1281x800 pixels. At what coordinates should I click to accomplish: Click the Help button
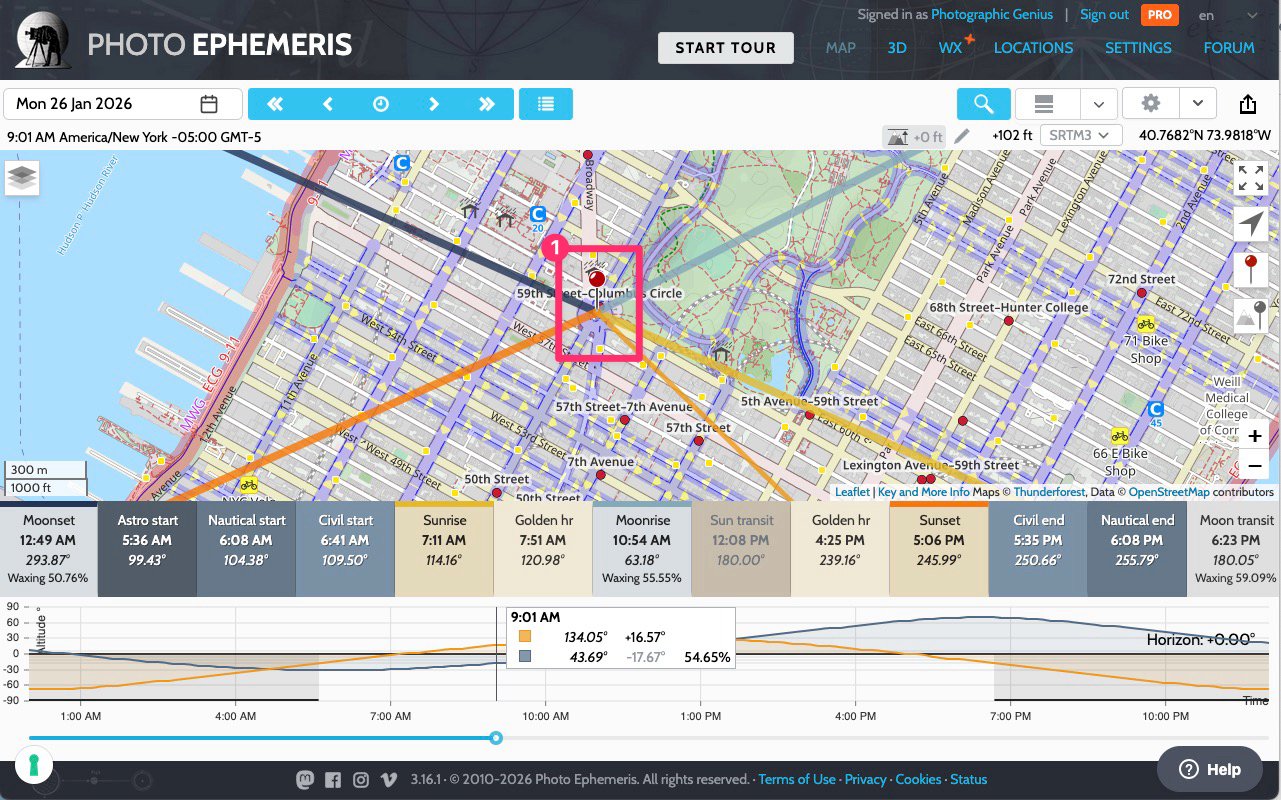1210,769
